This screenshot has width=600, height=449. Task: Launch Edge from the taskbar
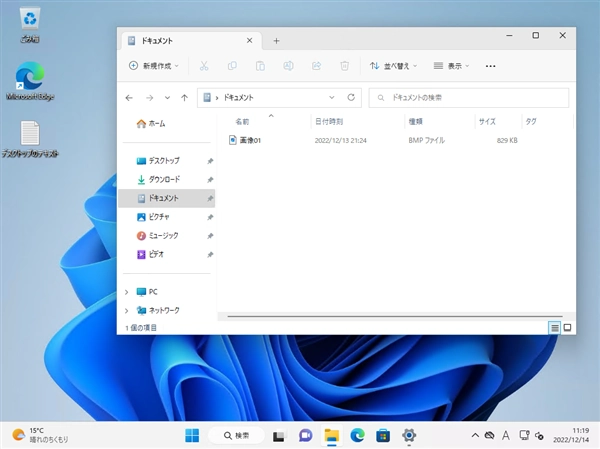pyautogui.click(x=357, y=436)
